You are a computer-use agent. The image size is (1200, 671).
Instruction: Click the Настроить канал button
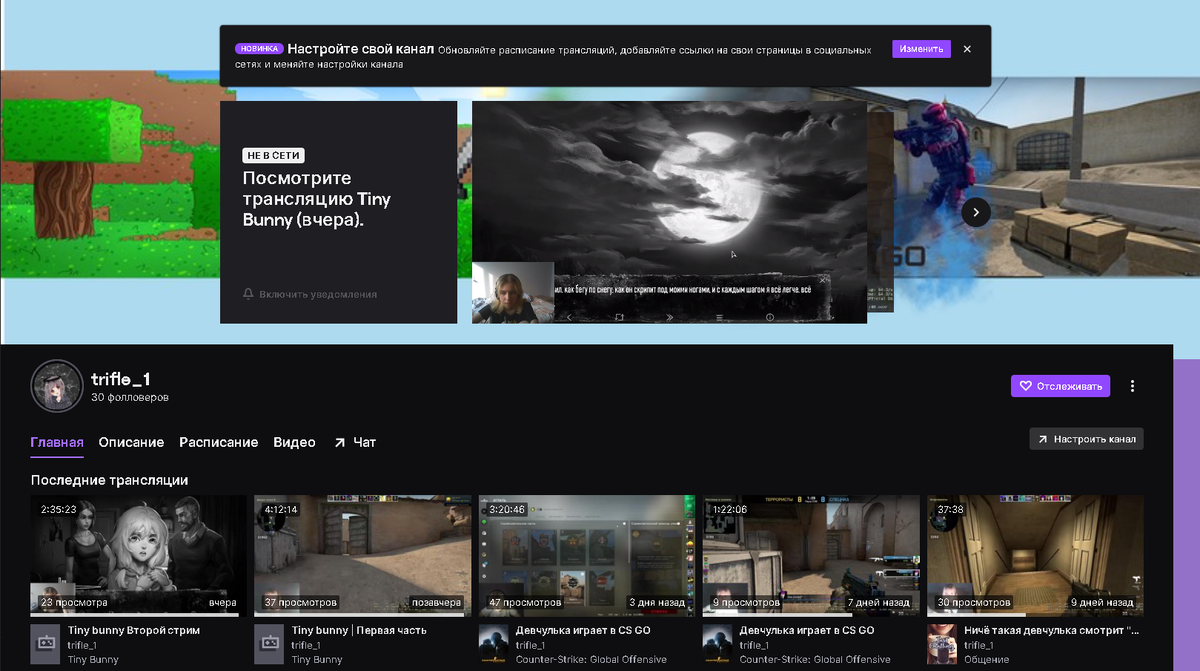click(1086, 439)
